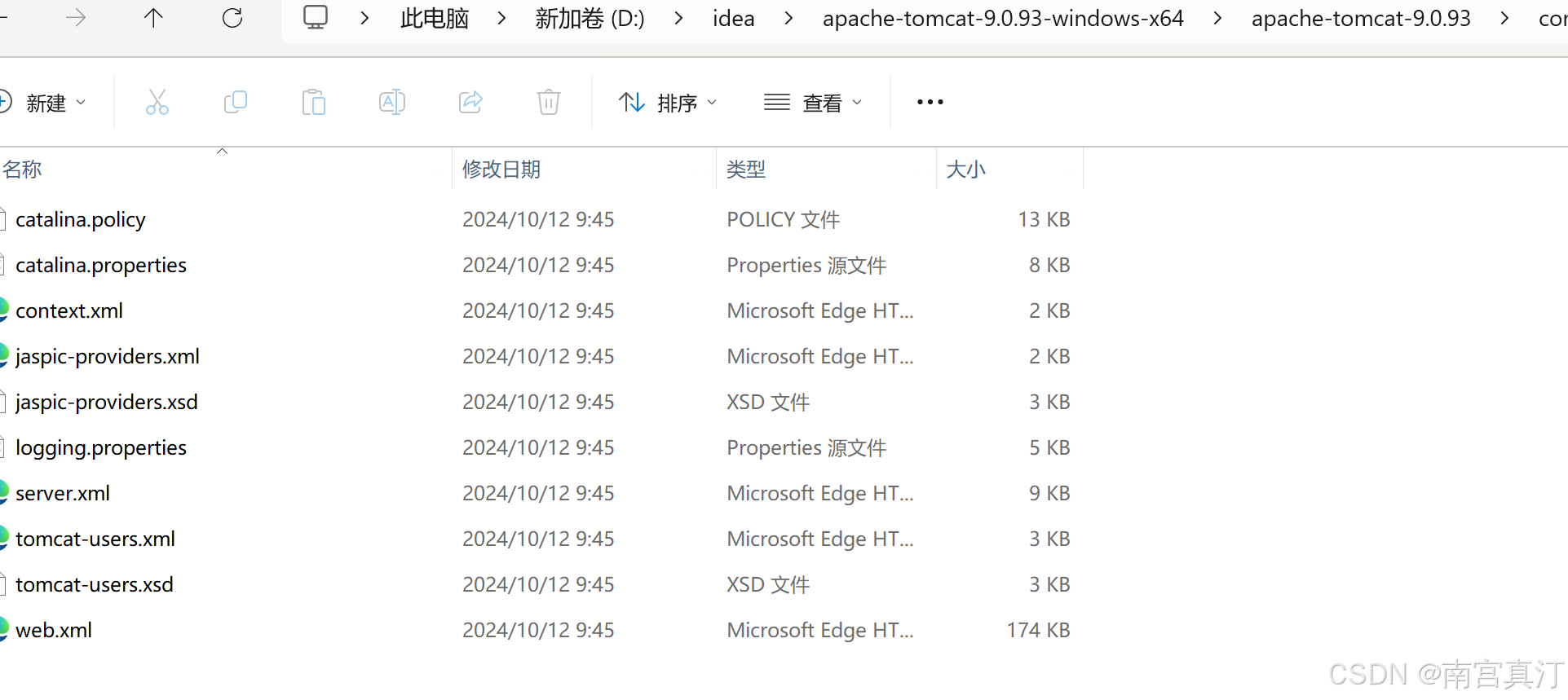Click the 13 KB size of catalina.policy
This screenshot has width=1568, height=700.
click(1044, 219)
